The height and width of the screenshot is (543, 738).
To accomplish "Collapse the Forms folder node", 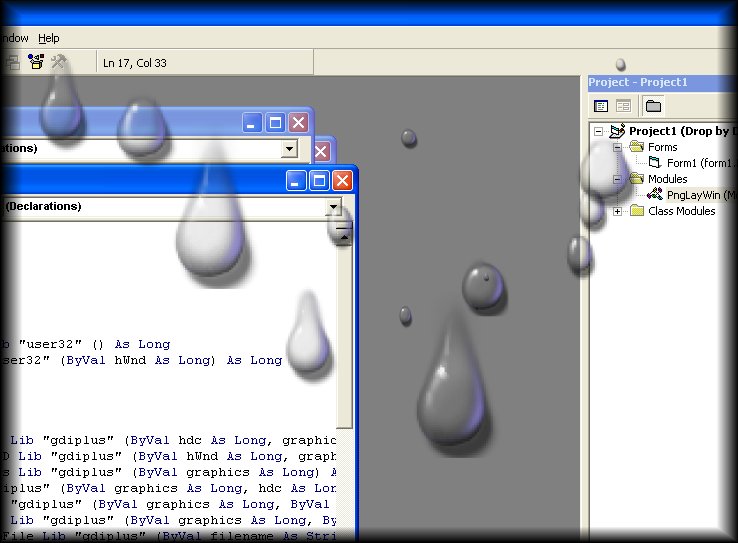I will point(617,147).
